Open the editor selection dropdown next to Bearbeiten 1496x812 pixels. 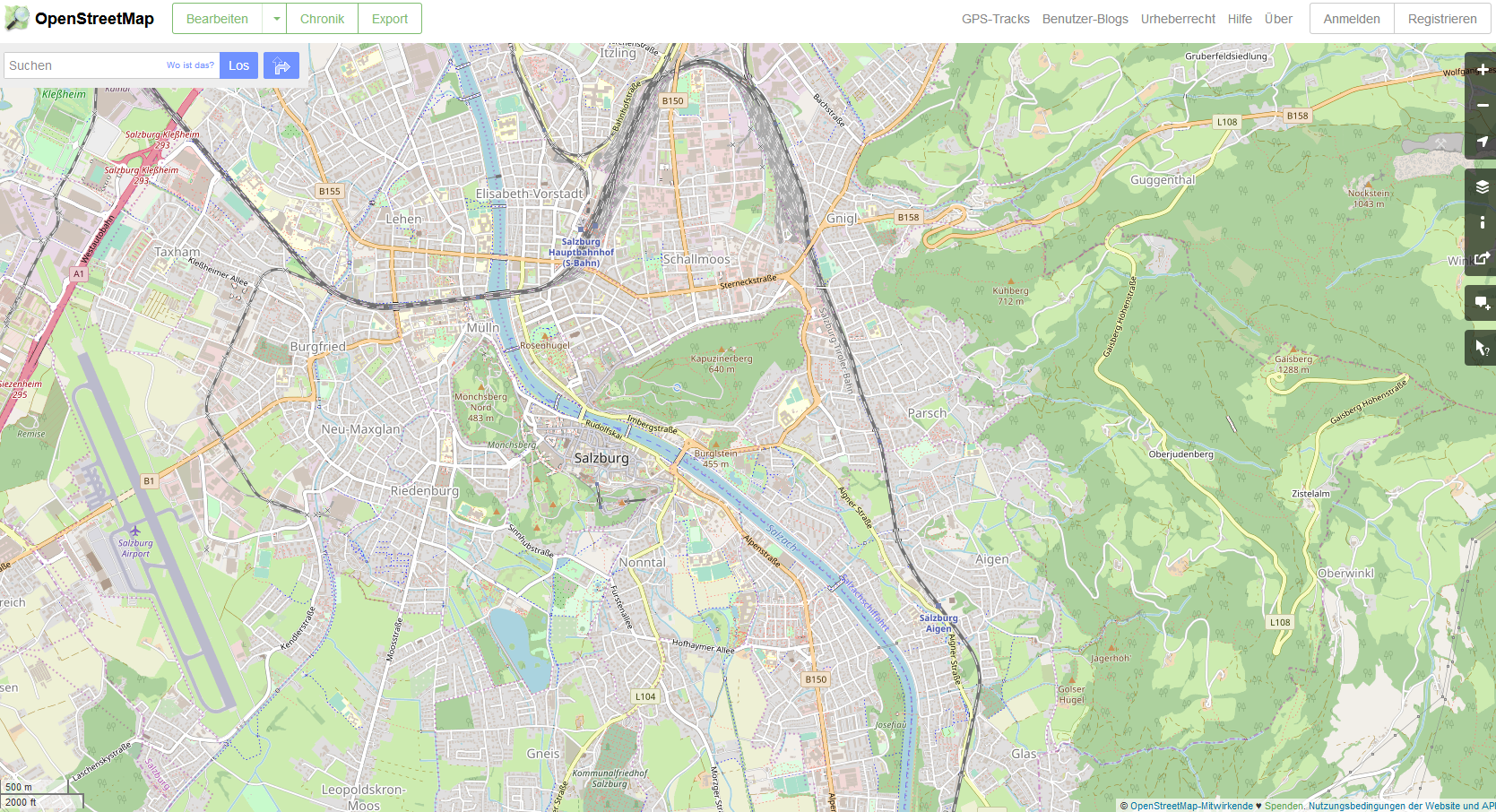(x=275, y=18)
